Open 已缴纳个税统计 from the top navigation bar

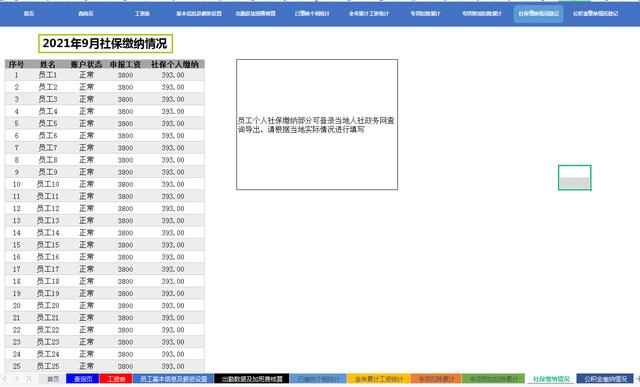312,13
